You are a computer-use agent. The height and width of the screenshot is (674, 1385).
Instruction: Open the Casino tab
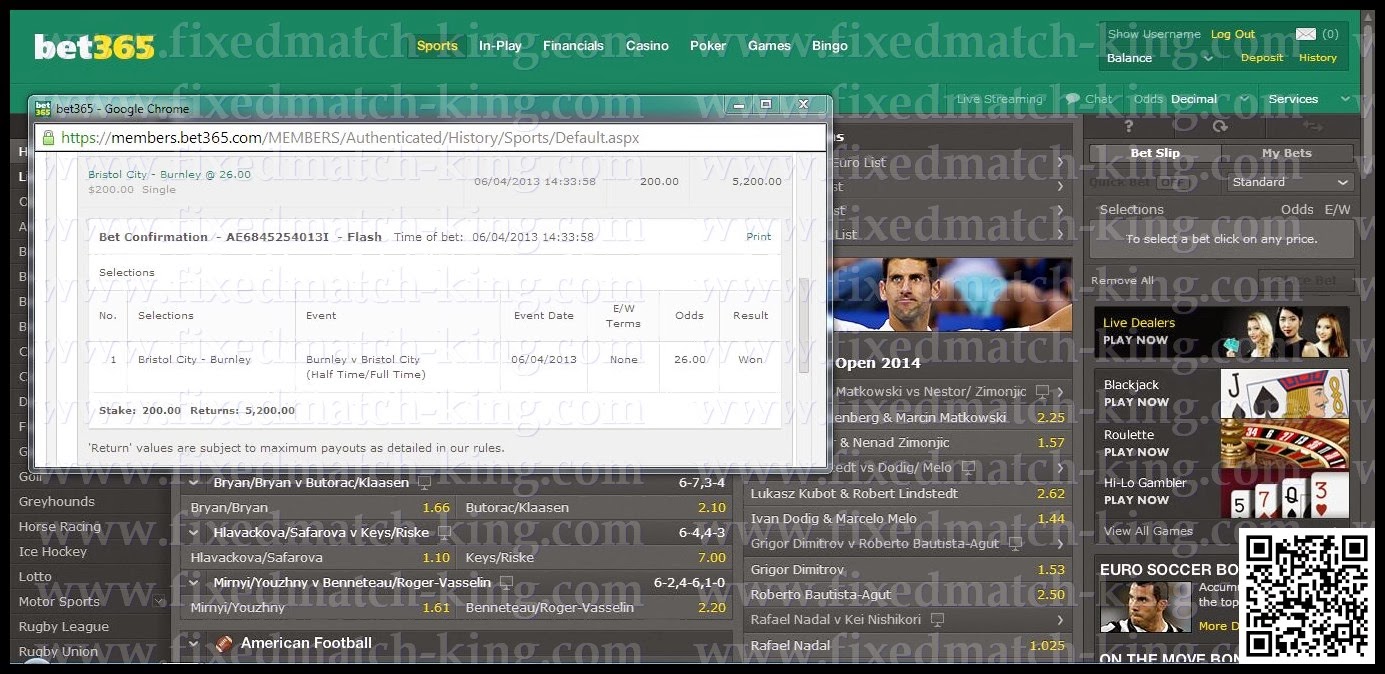point(647,46)
